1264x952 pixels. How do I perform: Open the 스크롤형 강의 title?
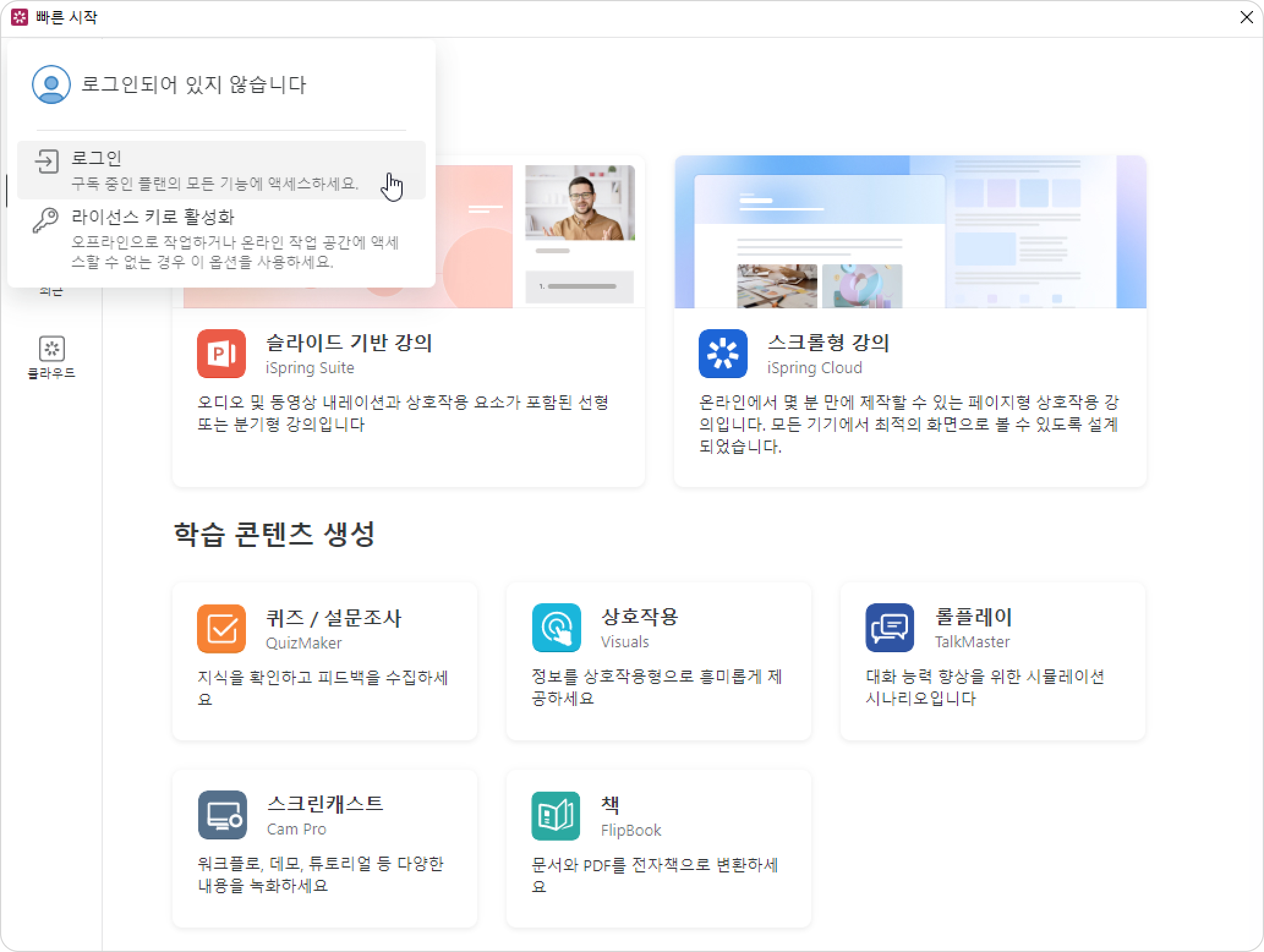(x=828, y=343)
